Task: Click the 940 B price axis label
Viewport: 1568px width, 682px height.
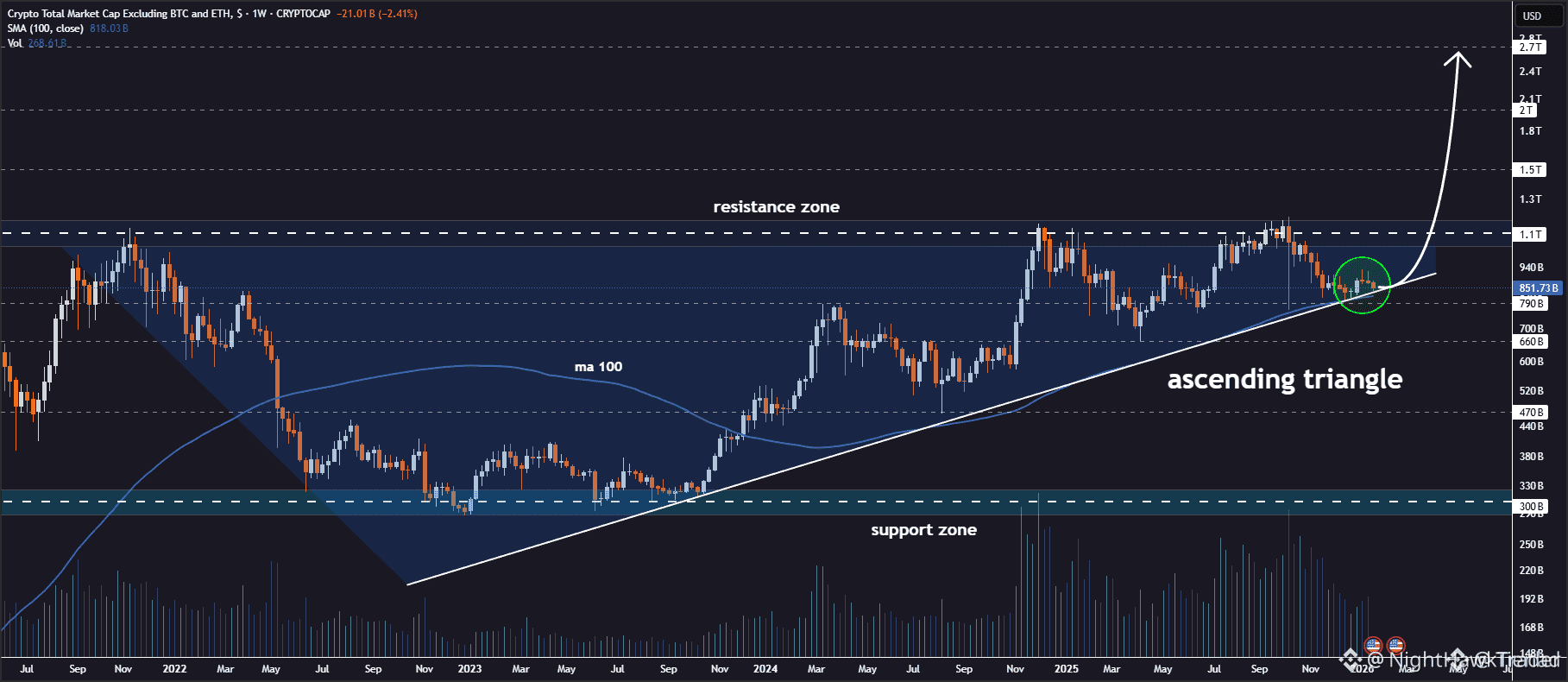Action: pos(1531,268)
